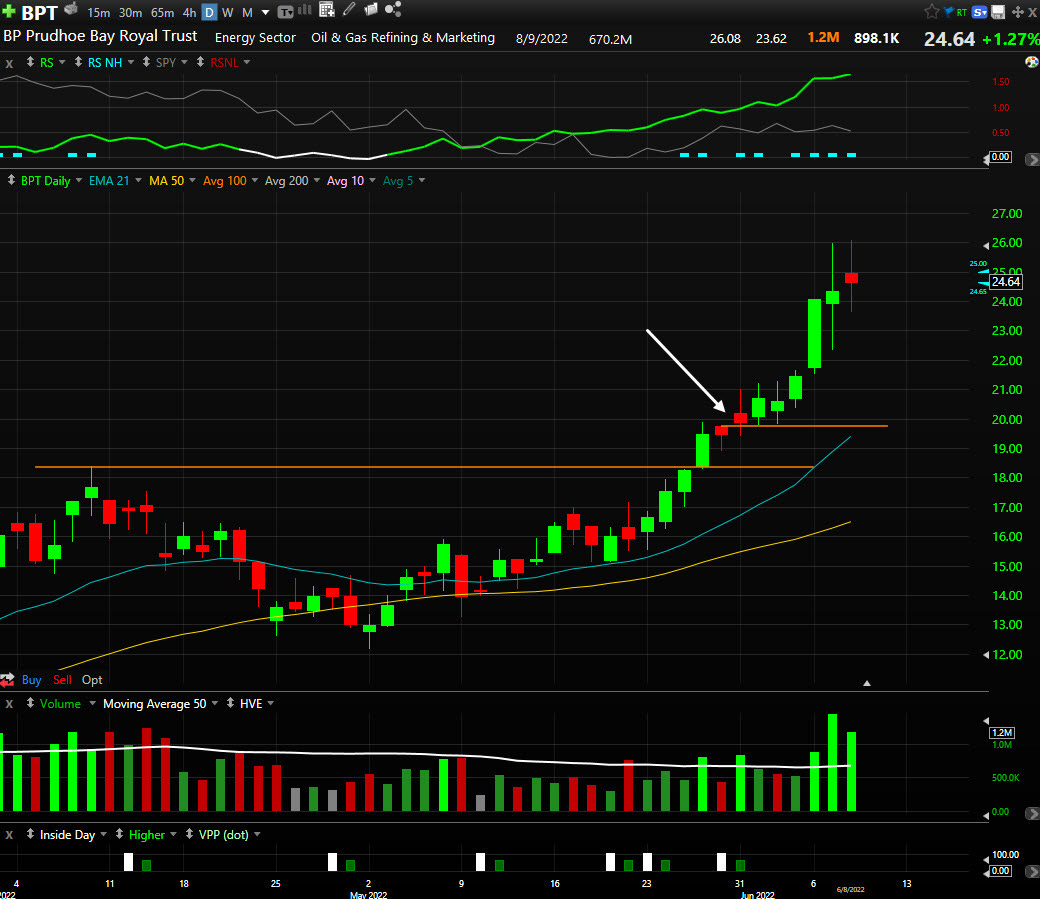Screen dimensions: 1040x899
Task: Click reorder arrows beside SPY
Action: coord(146,62)
